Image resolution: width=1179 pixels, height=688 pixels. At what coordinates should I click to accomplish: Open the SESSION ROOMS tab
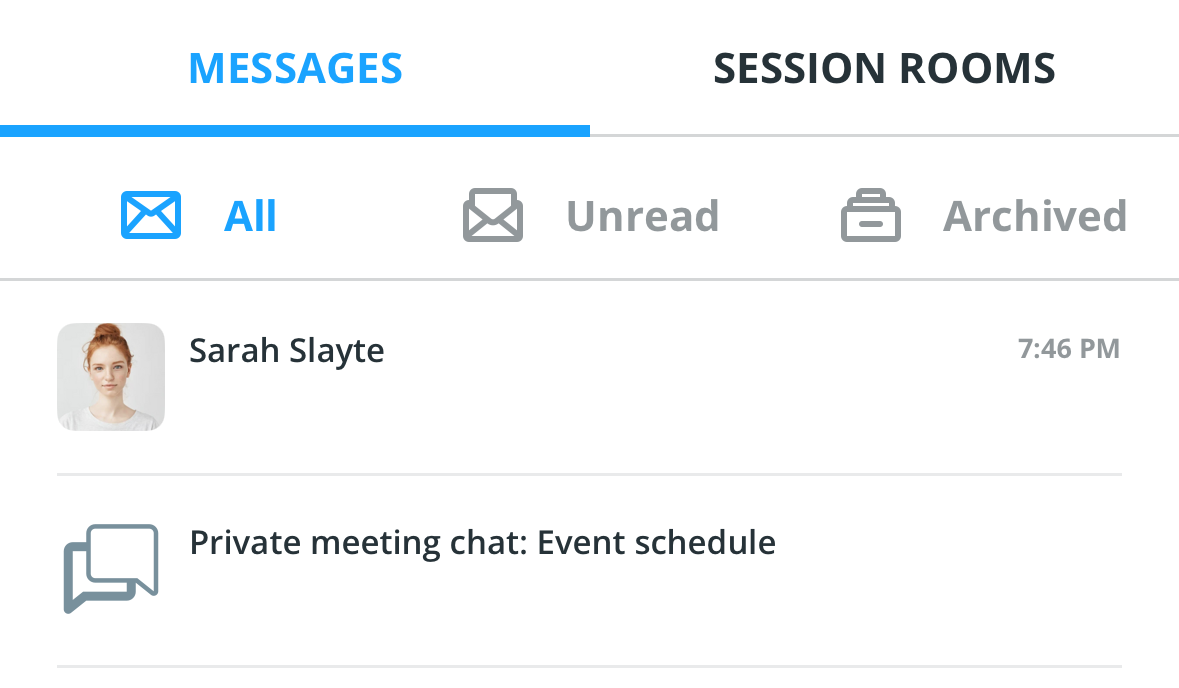point(884,69)
